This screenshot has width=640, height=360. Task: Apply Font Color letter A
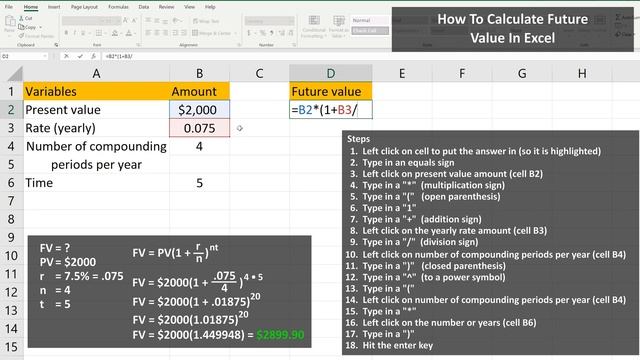tap(129, 33)
